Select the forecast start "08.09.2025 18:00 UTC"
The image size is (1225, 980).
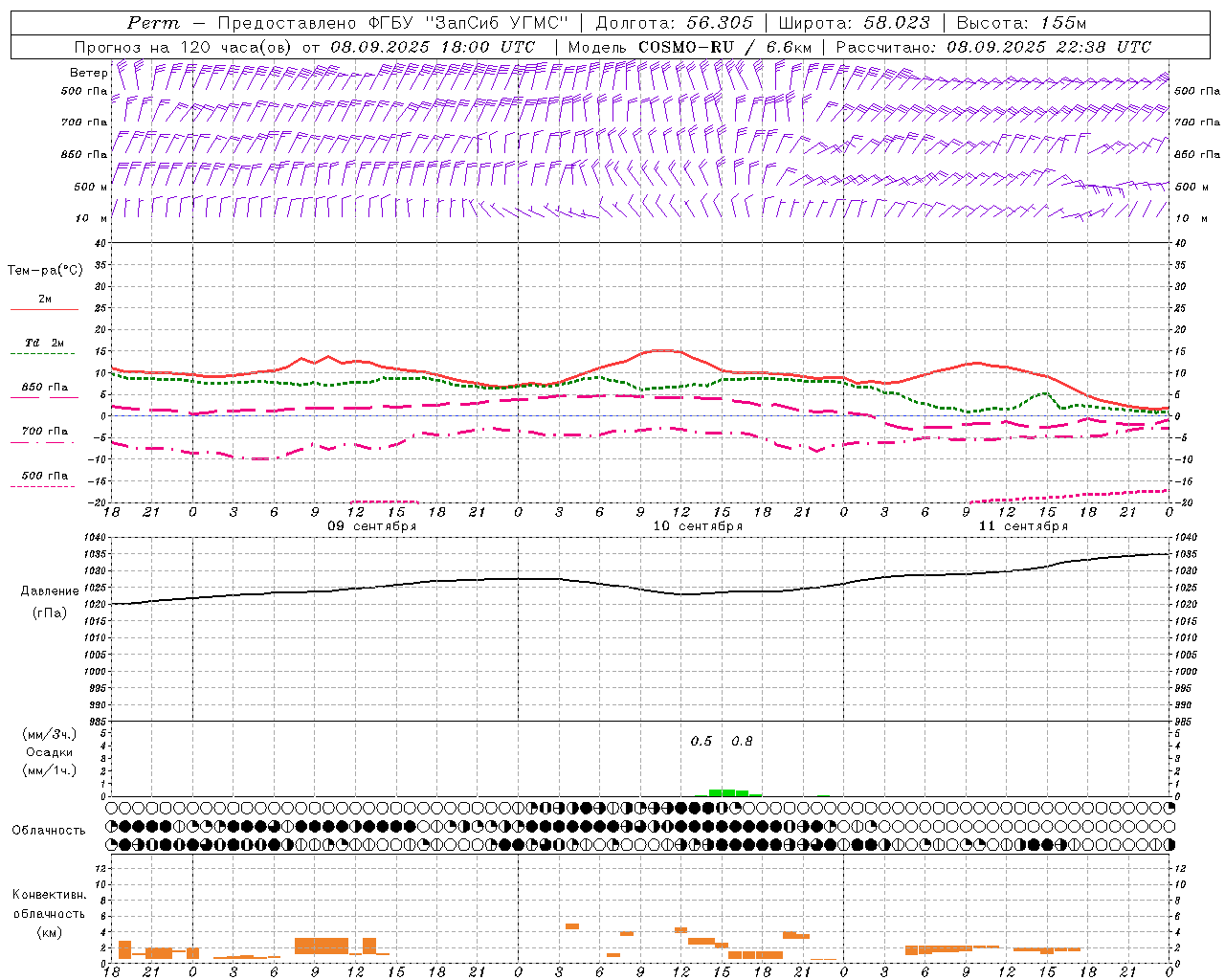pyautogui.click(x=433, y=47)
